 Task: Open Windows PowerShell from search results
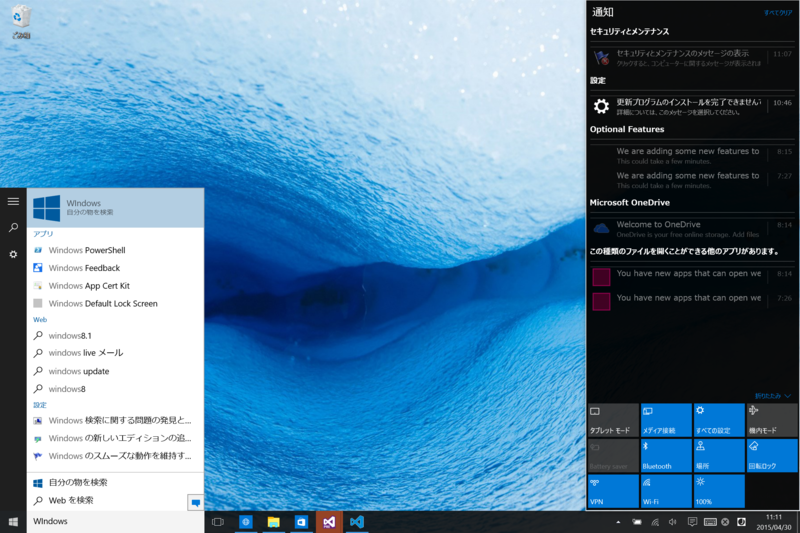[115, 250]
